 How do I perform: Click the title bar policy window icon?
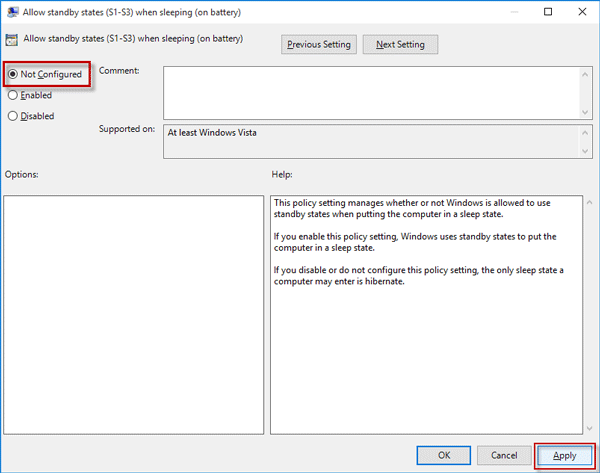click(x=13, y=12)
